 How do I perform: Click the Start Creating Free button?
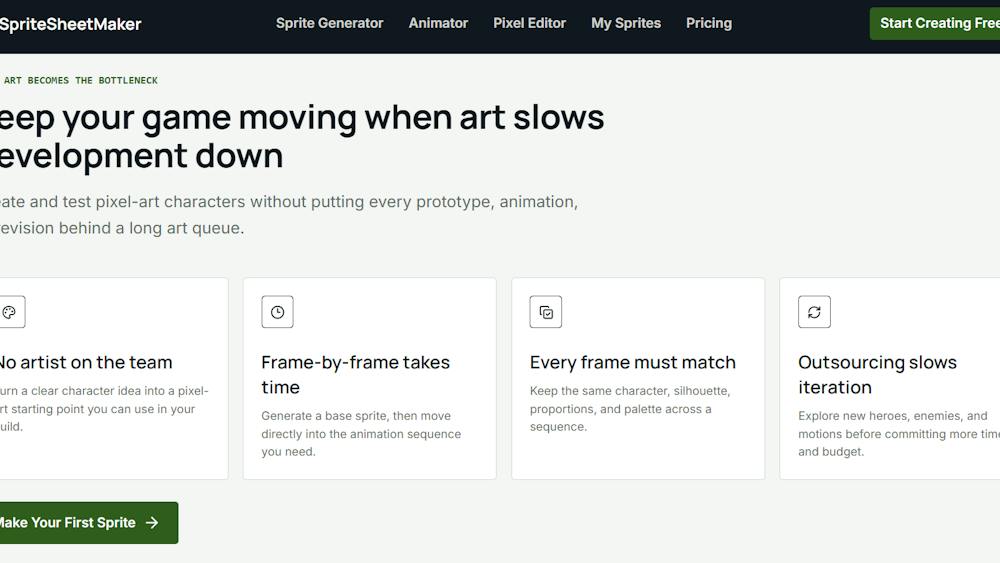point(935,24)
